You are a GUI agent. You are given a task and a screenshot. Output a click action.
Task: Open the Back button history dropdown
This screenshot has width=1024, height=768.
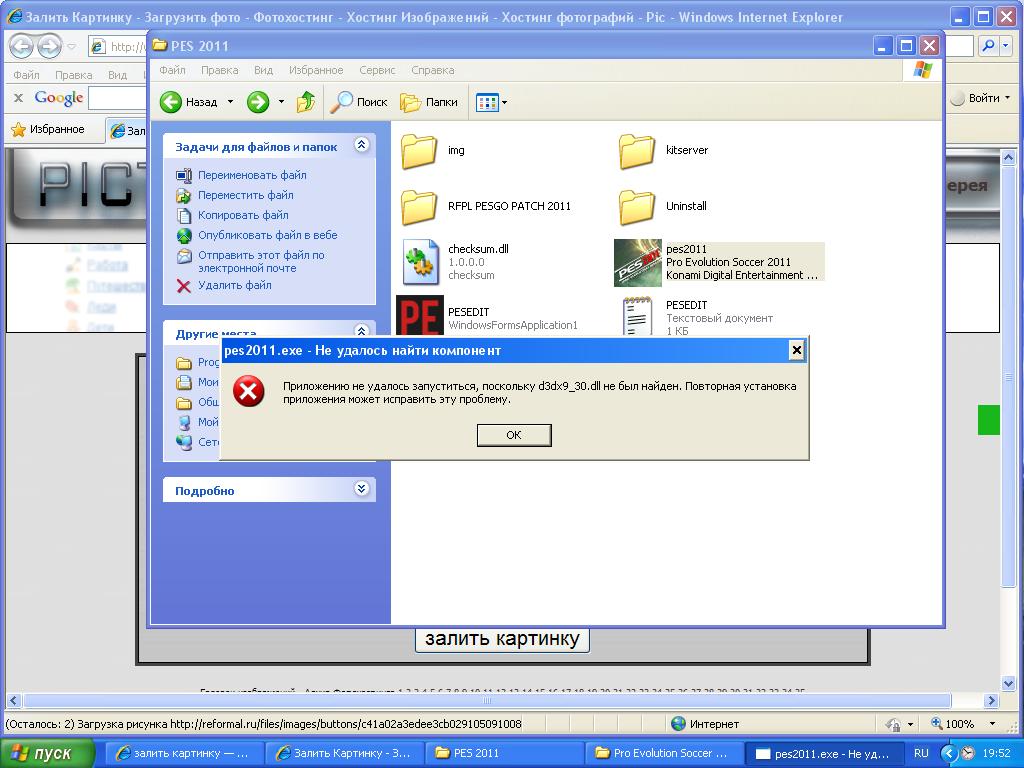[230, 102]
